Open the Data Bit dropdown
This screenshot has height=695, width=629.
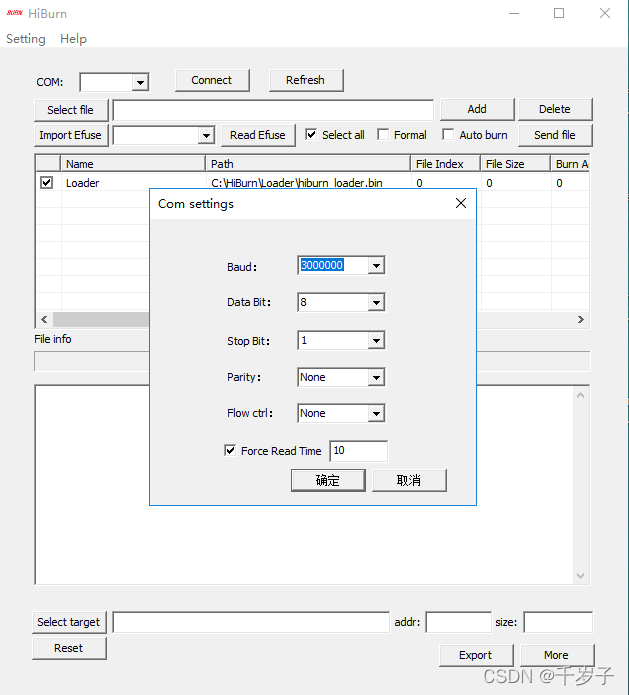[376, 303]
